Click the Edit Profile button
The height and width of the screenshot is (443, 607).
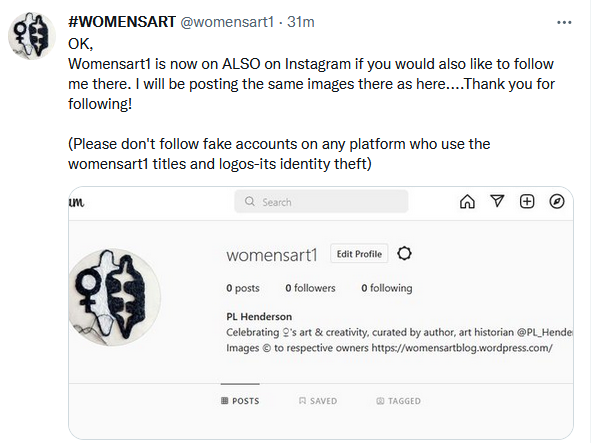pyautogui.click(x=359, y=254)
